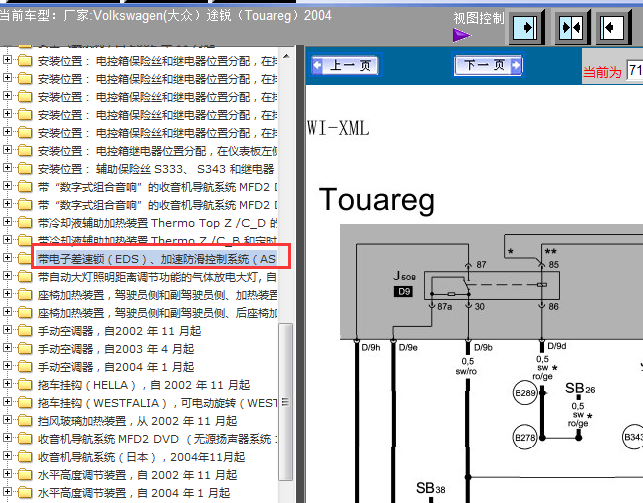Select 水平高度调节装置，自2002年11月起
Screen dimensions: 643x503
(x=137, y=476)
